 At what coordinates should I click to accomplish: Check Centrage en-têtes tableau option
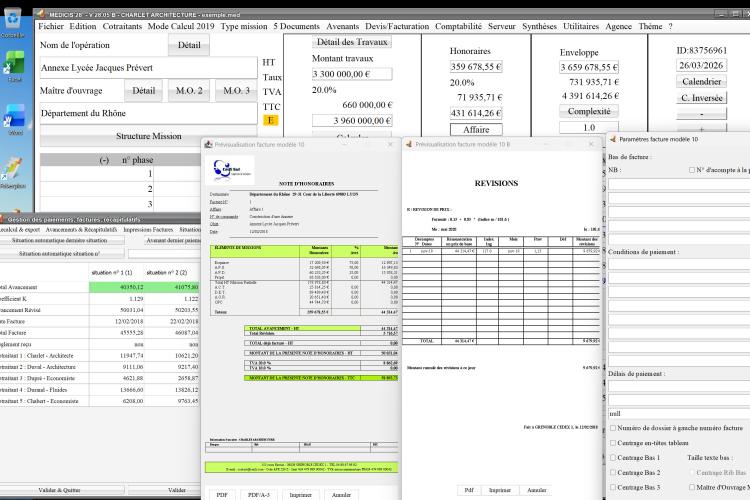coord(613,443)
